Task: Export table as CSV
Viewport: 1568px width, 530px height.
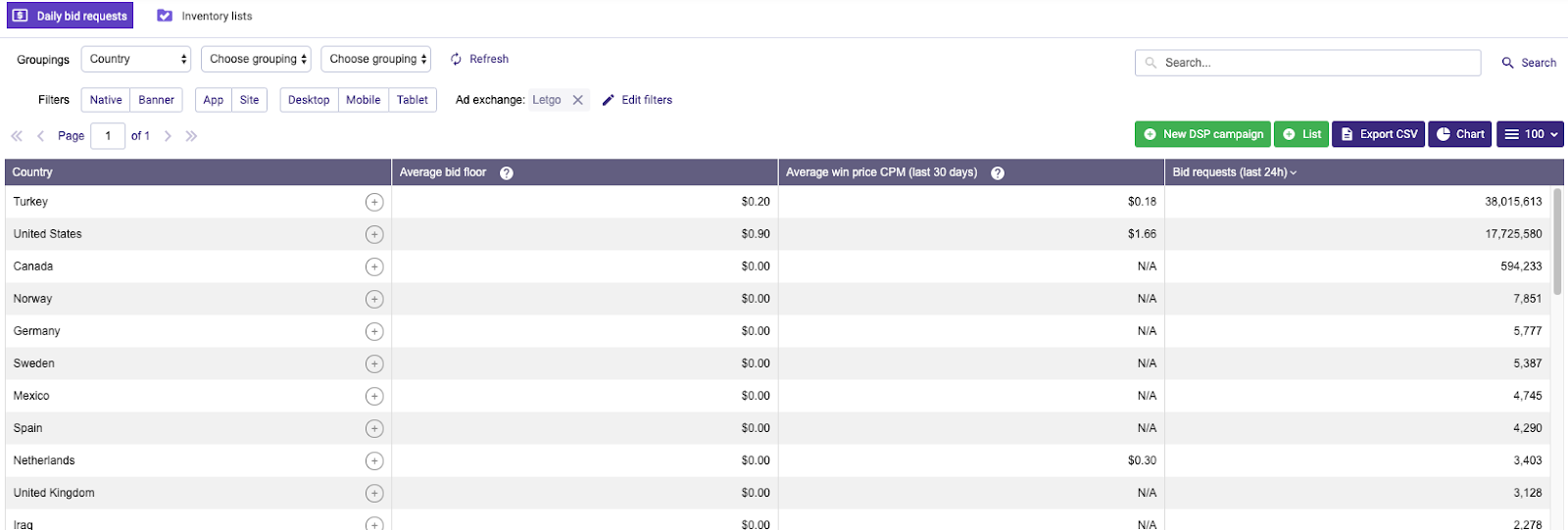Action: point(1378,134)
